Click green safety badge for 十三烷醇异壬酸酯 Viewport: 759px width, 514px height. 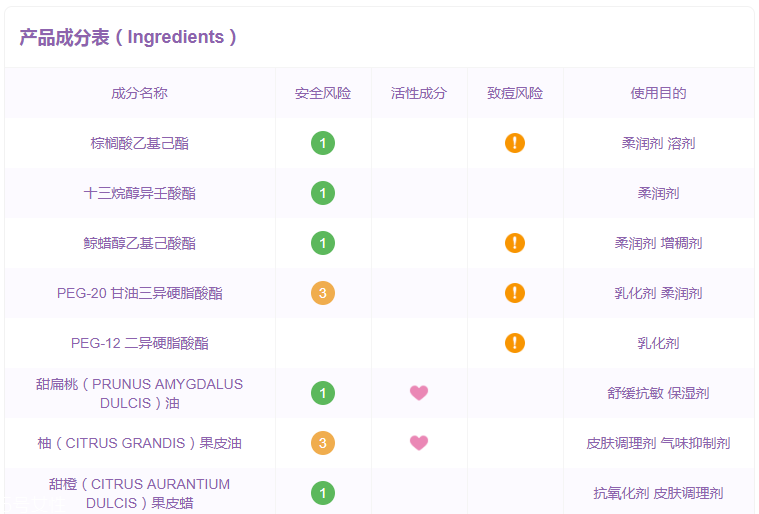[x=322, y=193]
